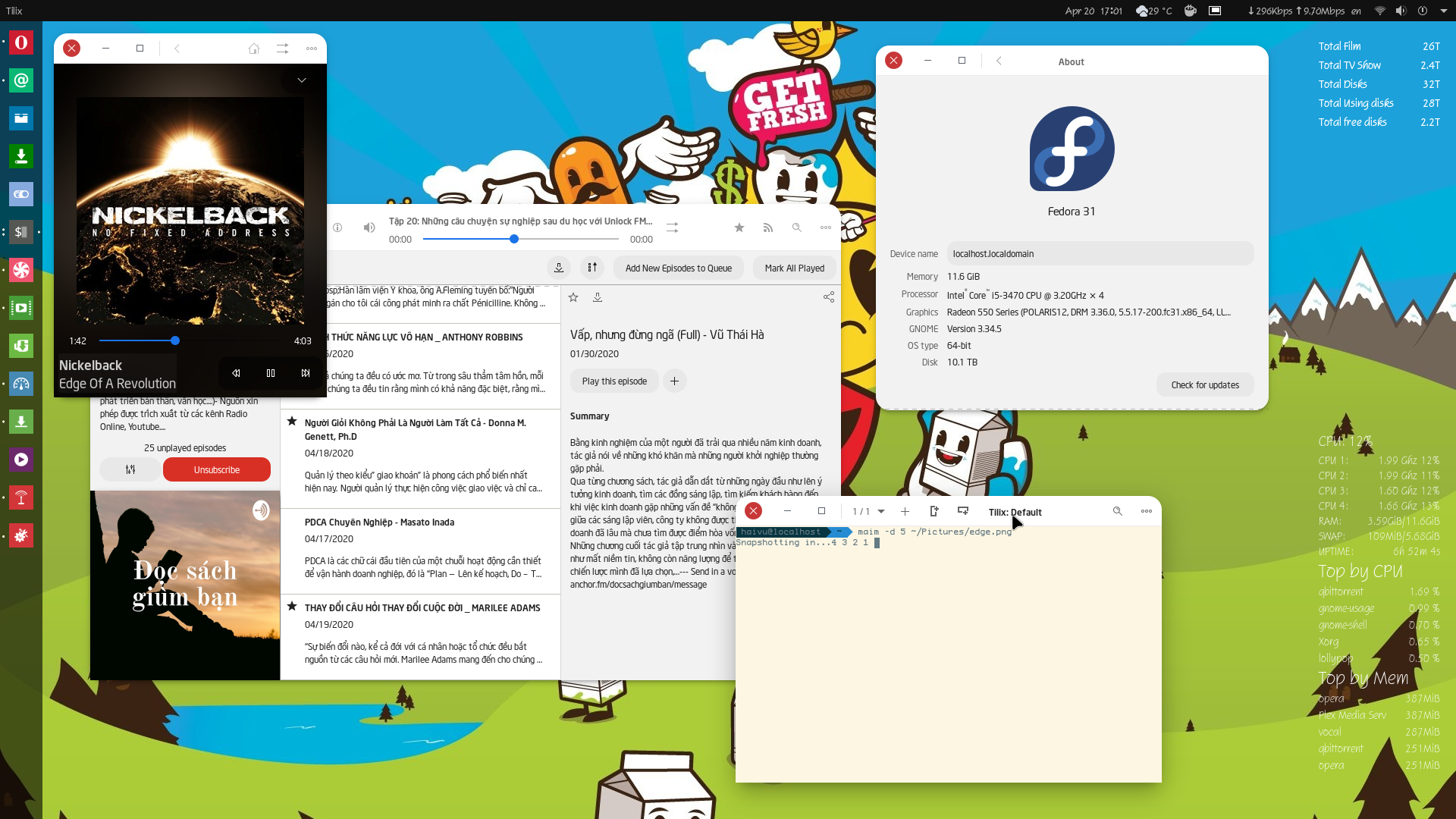This screenshot has width=1456, height=819.
Task: Click the sort order icon in podcast toolbar
Action: tap(592, 268)
